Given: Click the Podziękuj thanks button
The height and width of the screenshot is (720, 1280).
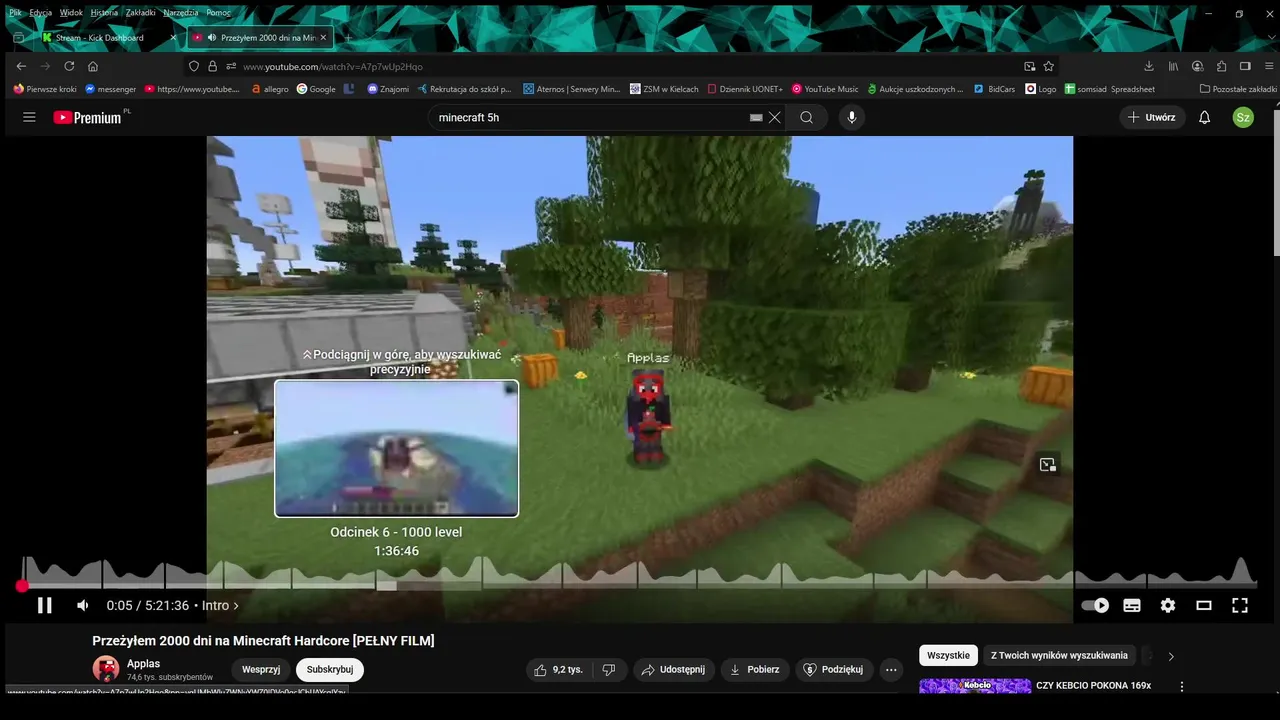Looking at the screenshot, I should click(834, 669).
